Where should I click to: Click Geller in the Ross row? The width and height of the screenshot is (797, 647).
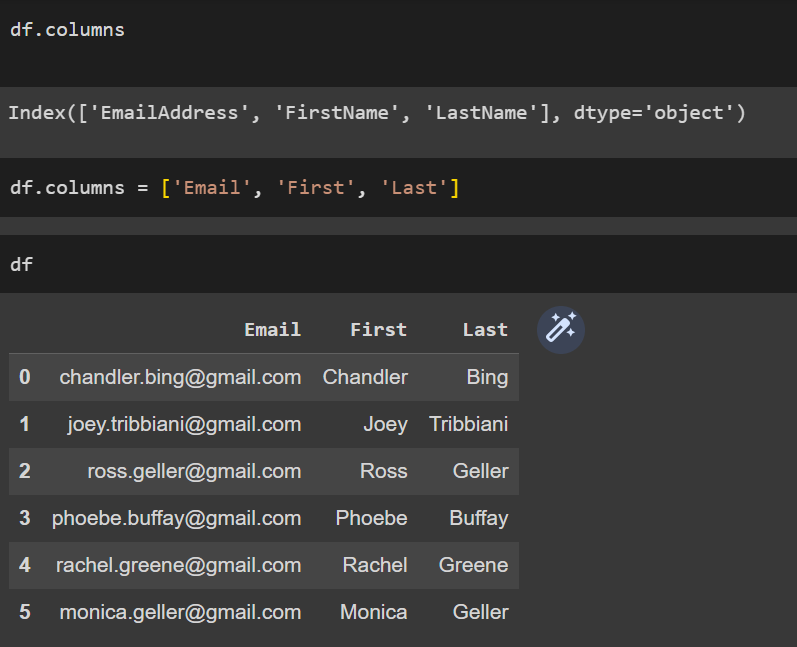tap(481, 471)
